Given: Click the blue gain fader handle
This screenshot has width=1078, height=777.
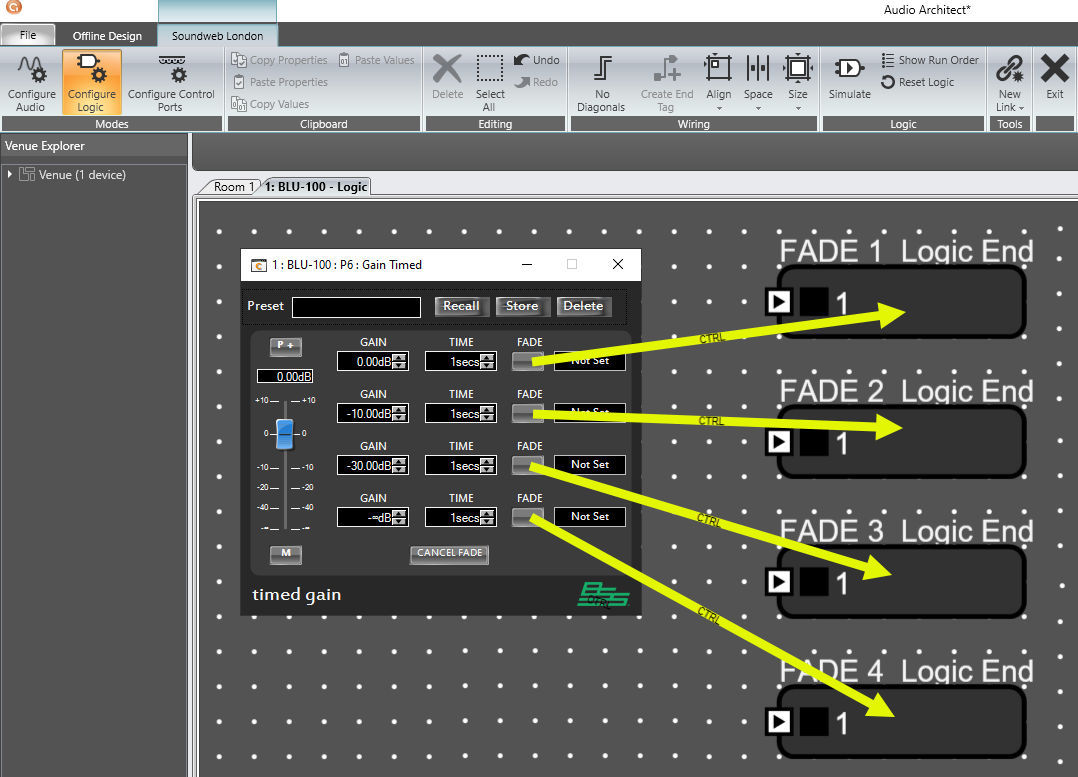Looking at the screenshot, I should coord(285,434).
